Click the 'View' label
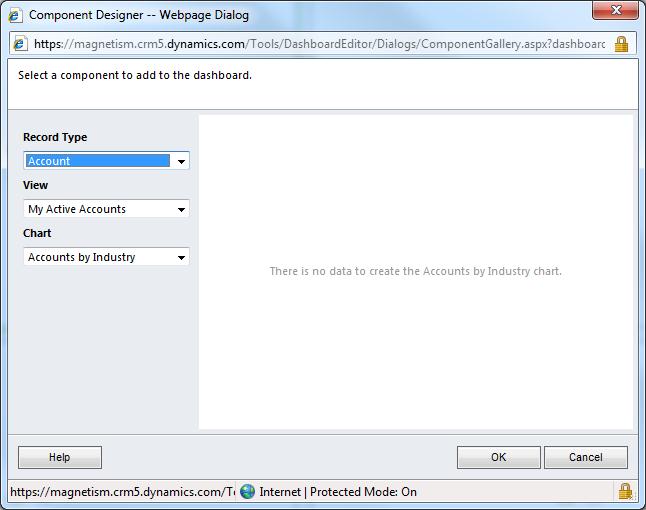This screenshot has width=646, height=510. pos(35,185)
